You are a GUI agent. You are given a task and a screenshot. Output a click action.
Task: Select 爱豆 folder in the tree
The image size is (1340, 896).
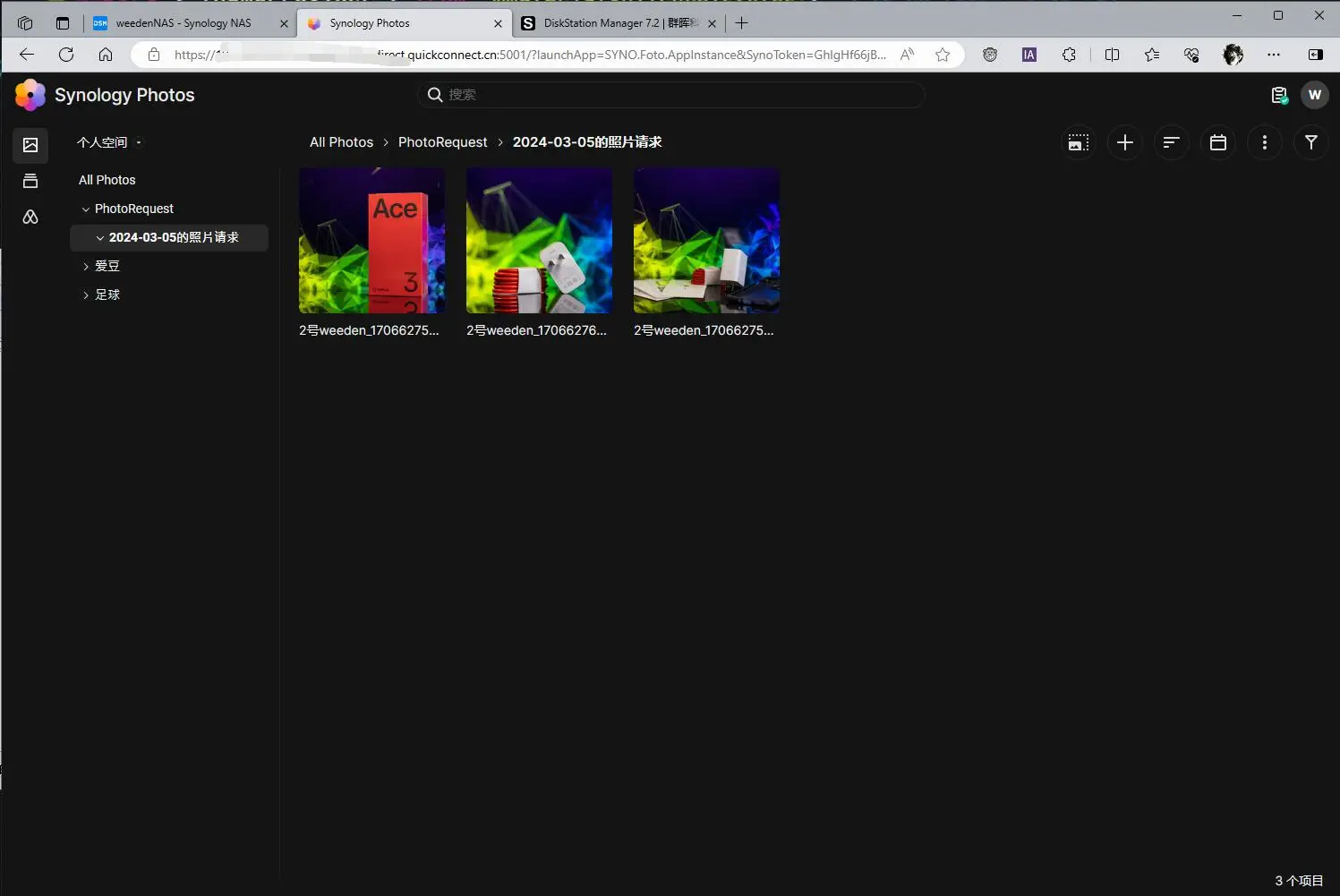[107, 266]
